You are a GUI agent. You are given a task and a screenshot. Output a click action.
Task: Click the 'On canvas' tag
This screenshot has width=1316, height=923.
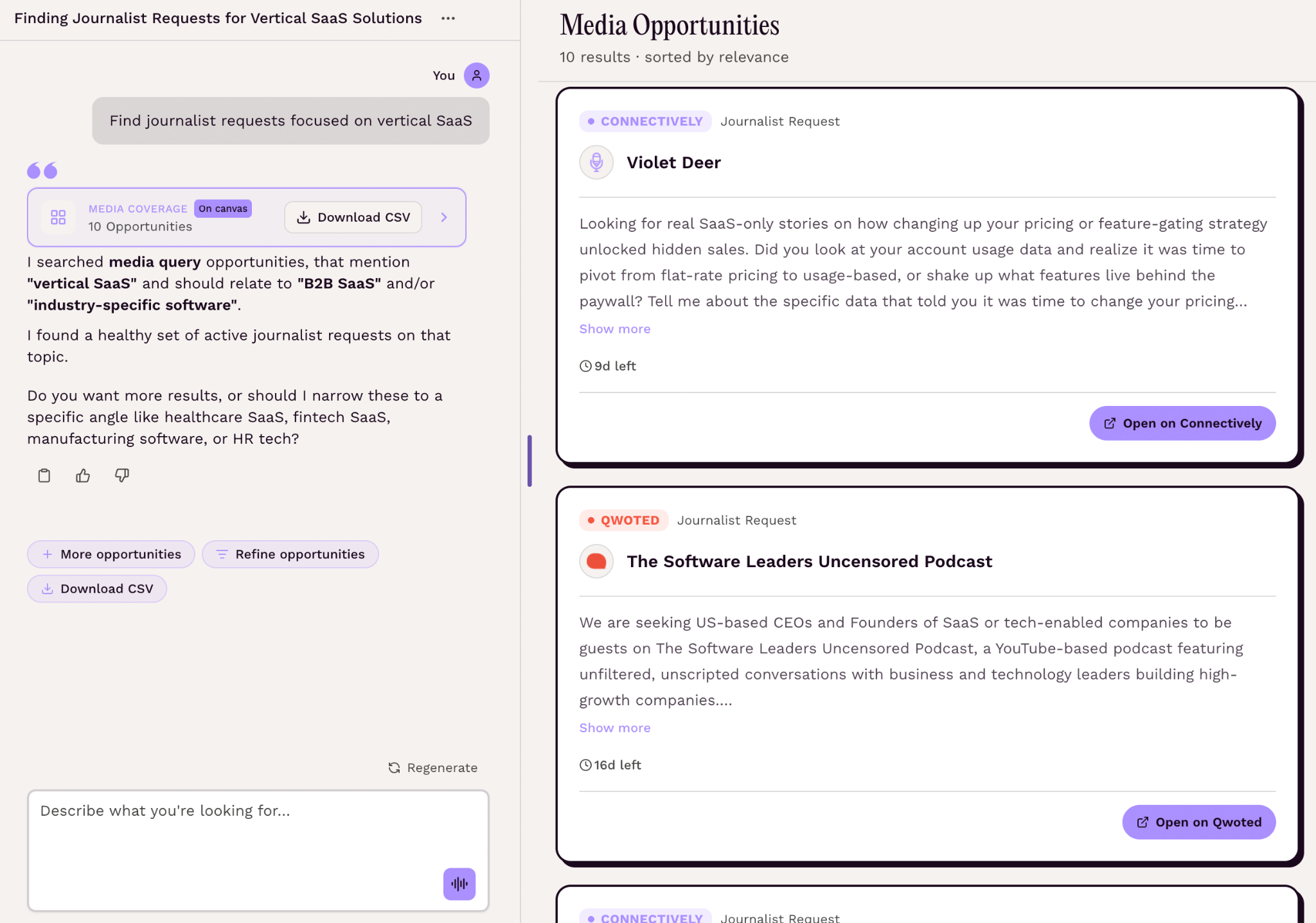click(x=223, y=209)
